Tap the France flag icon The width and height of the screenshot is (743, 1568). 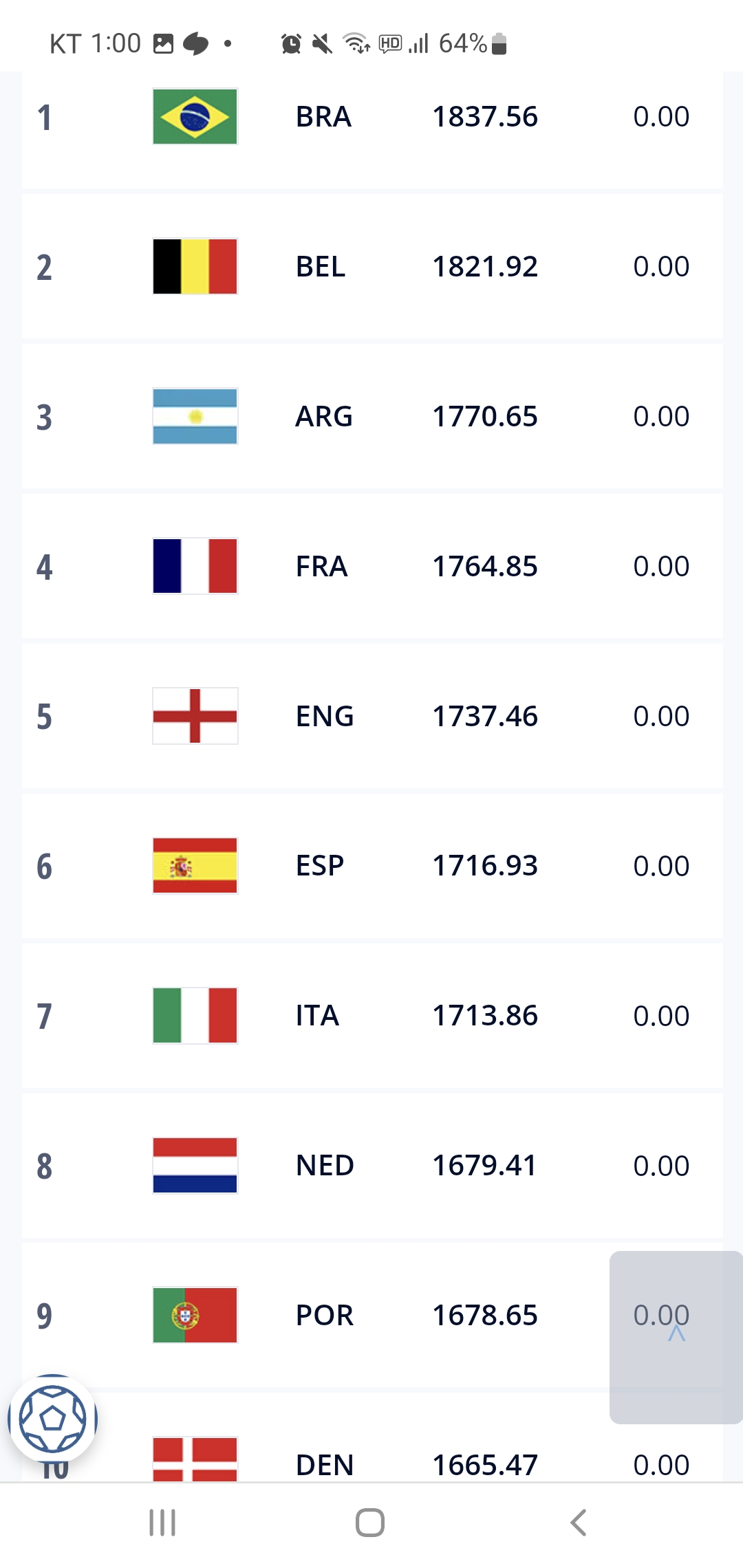[x=195, y=566]
